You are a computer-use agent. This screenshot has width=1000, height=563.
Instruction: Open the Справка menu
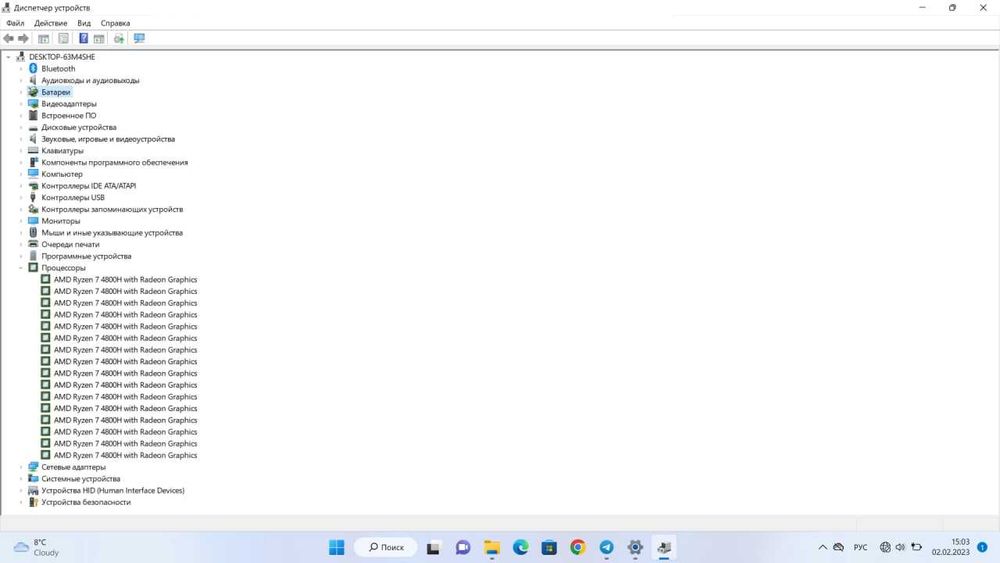(x=115, y=23)
